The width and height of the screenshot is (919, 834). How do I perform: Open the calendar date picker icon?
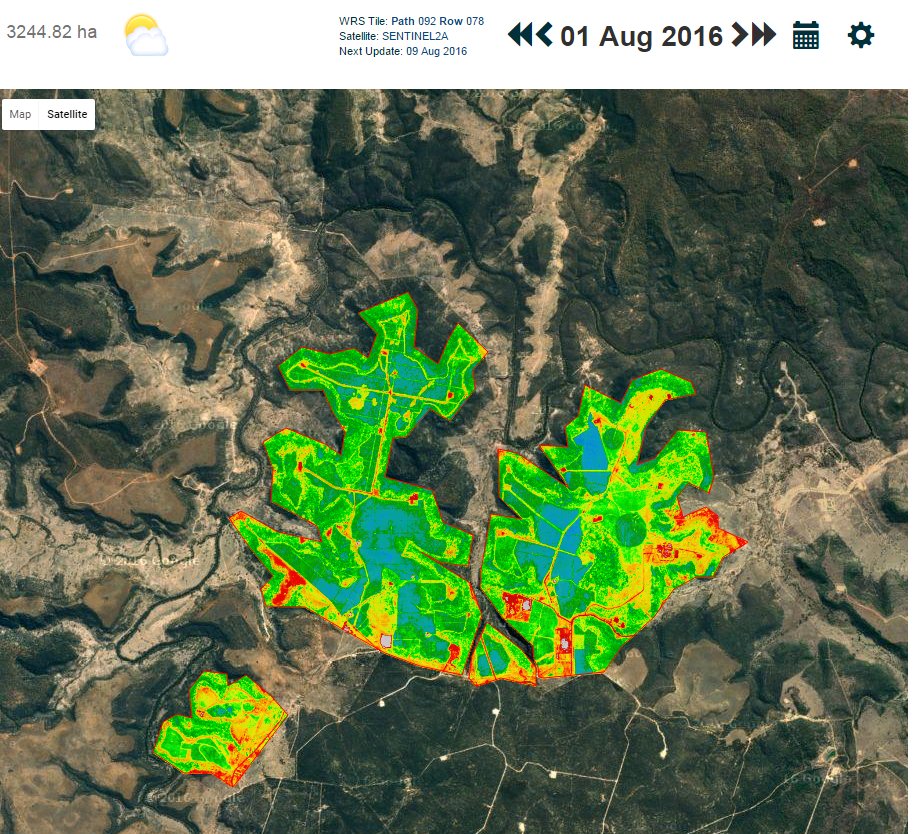(x=806, y=35)
